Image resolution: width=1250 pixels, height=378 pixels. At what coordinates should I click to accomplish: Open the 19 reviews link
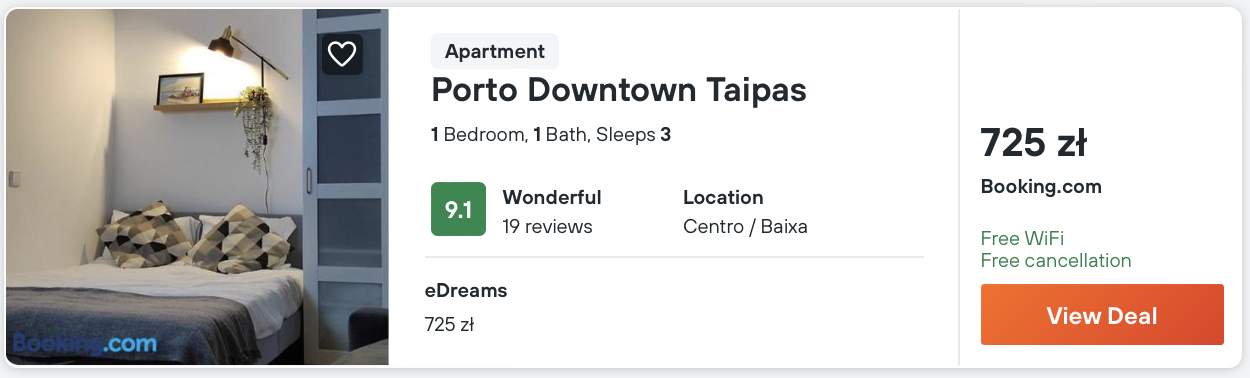[x=547, y=227]
